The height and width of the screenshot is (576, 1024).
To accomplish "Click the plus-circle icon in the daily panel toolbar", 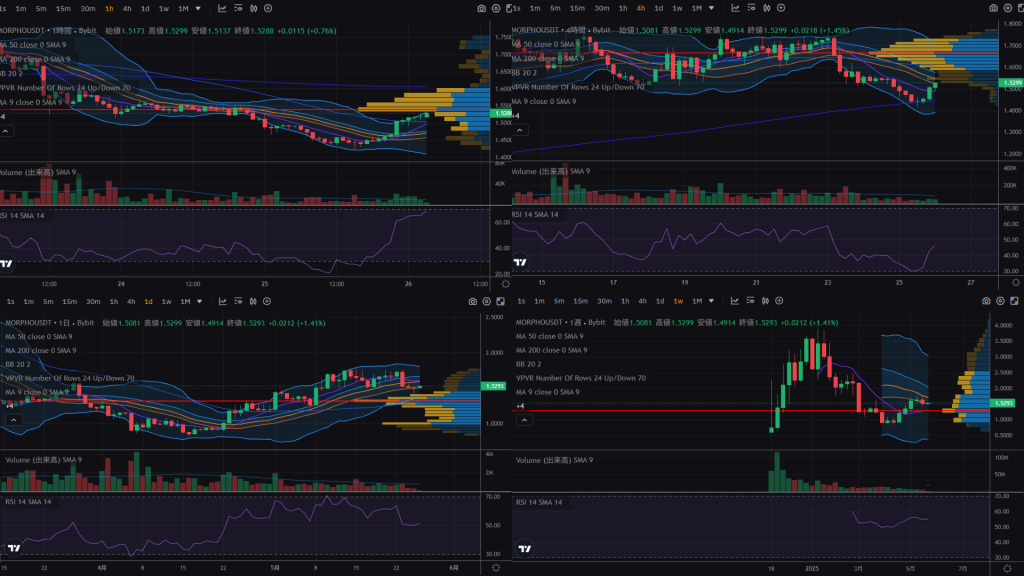I will point(267,301).
